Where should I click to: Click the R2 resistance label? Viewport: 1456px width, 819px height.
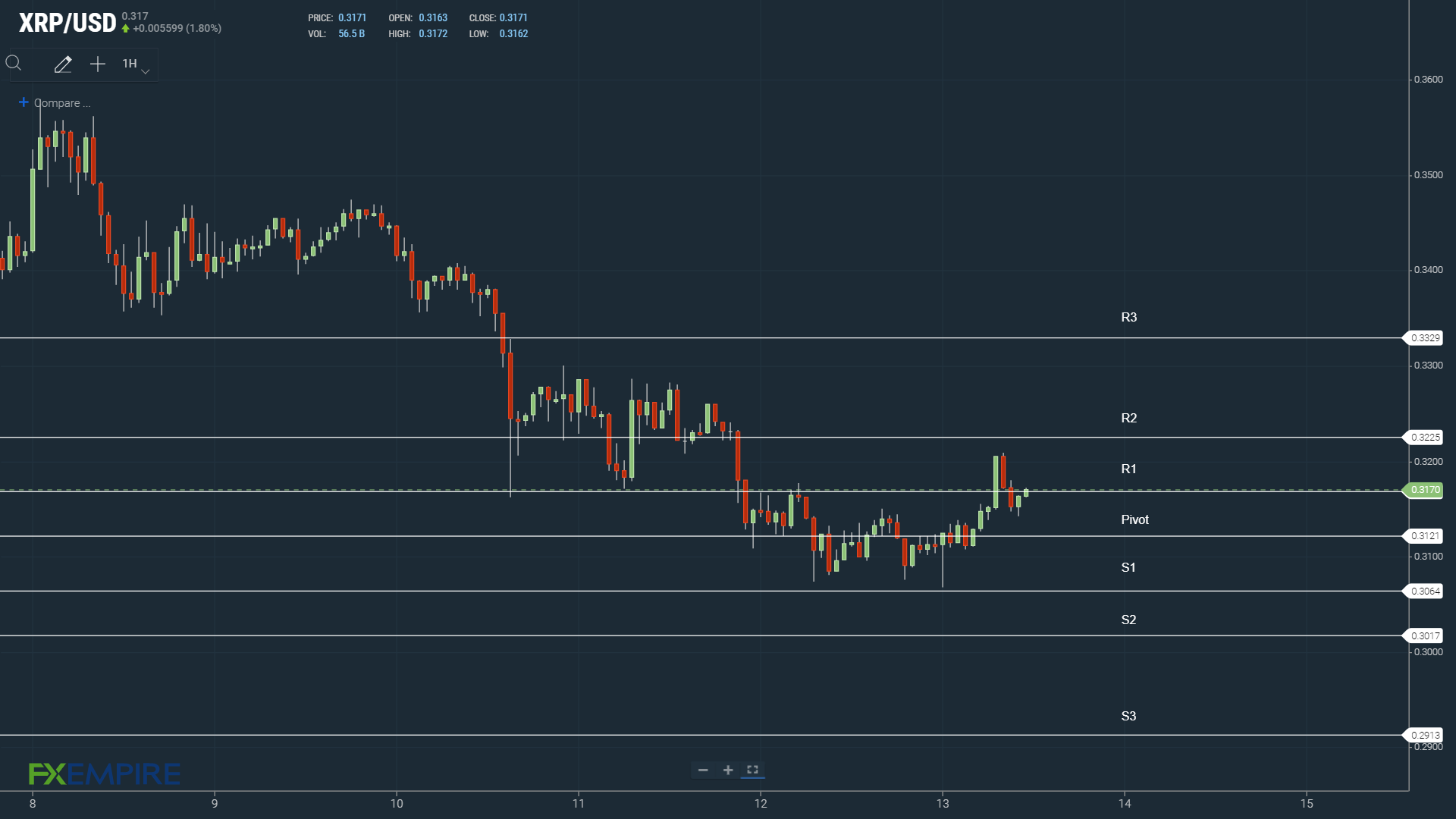click(1128, 419)
